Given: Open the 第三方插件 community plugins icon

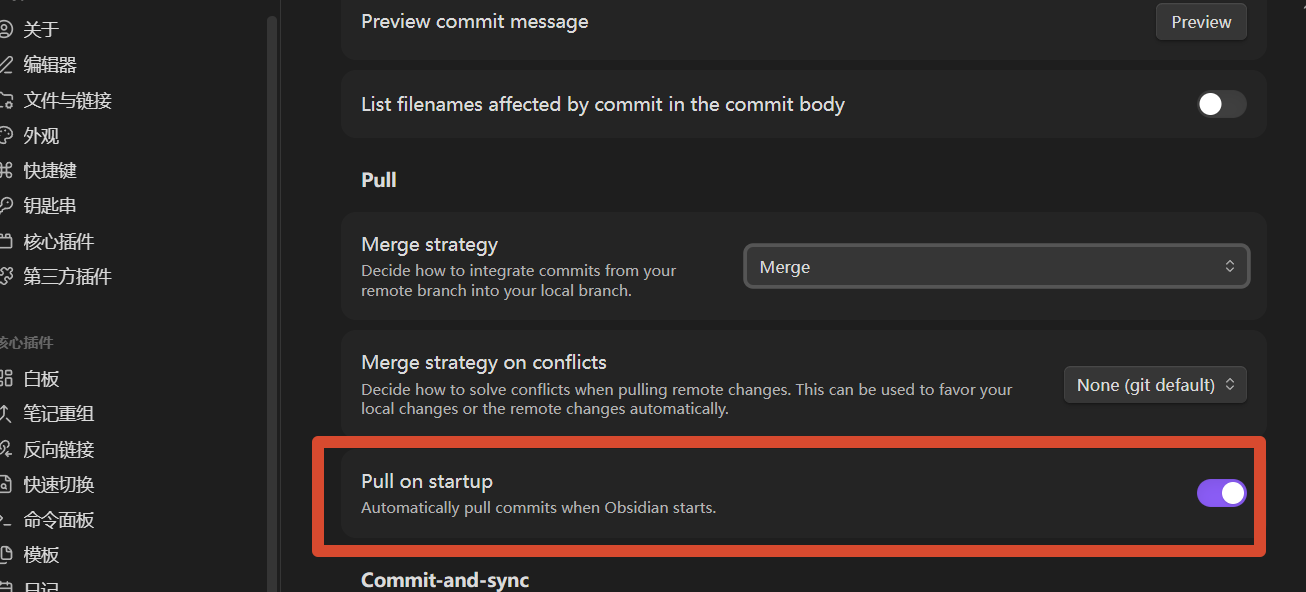Looking at the screenshot, I should pos(5,277).
